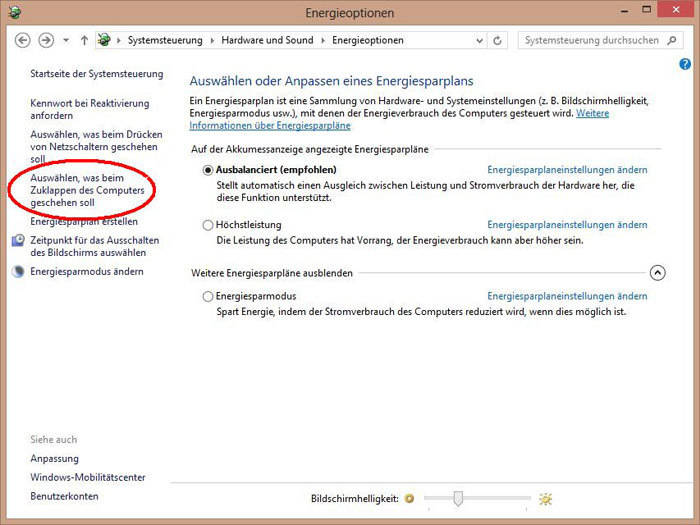The image size is (700, 525).
Task: Open Netzschalter action settings link
Action: (x=96, y=146)
